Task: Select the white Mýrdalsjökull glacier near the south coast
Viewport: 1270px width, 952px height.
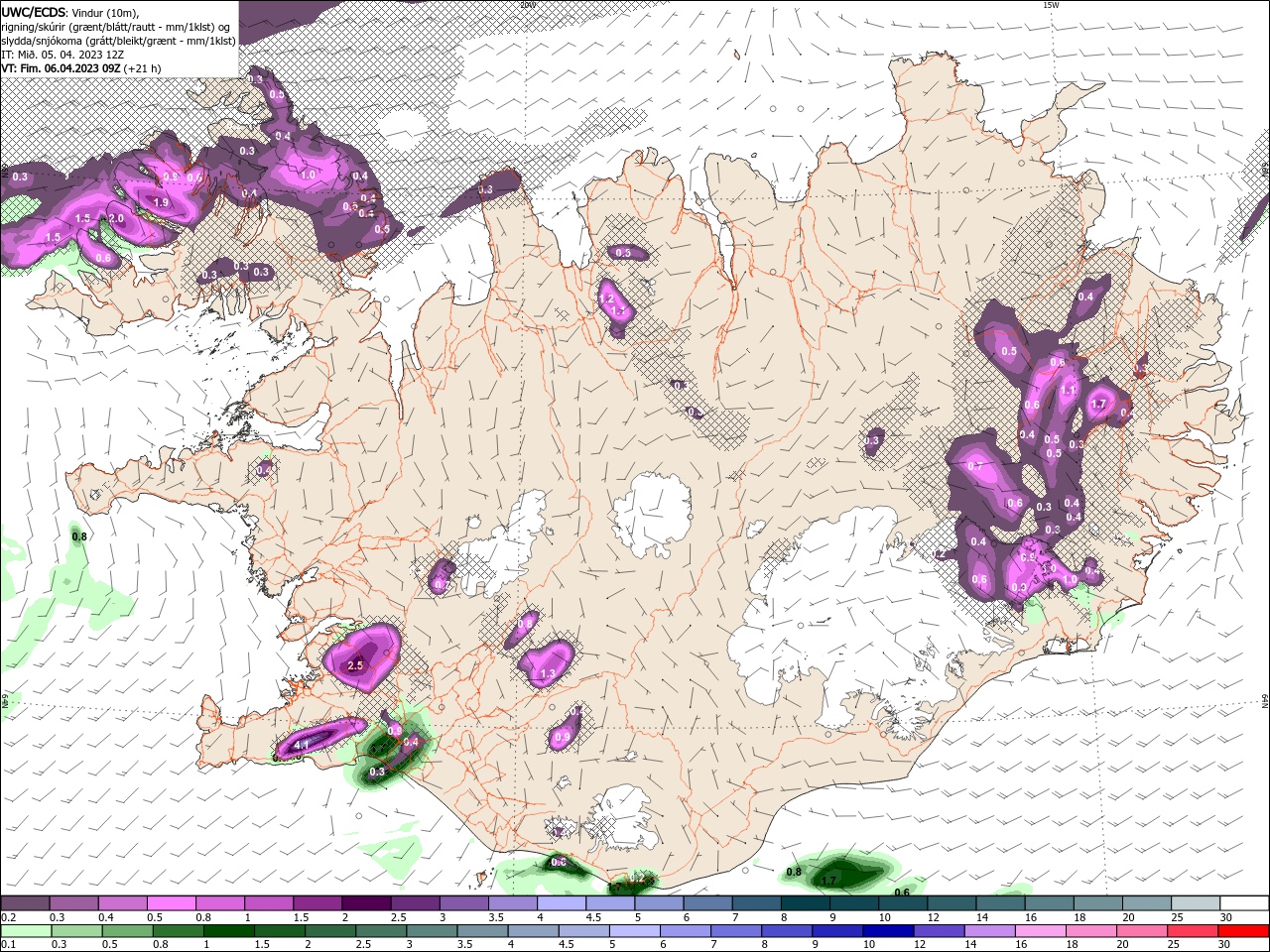Action: (x=622, y=818)
